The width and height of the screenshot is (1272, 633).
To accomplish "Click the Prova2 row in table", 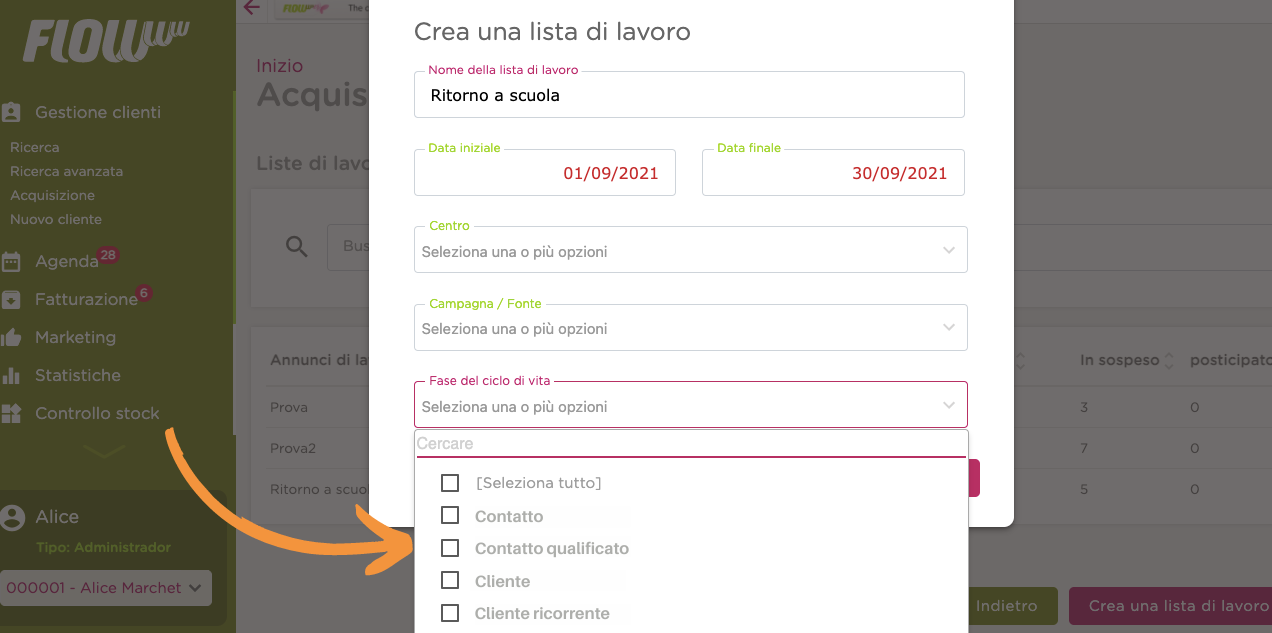I will [293, 448].
